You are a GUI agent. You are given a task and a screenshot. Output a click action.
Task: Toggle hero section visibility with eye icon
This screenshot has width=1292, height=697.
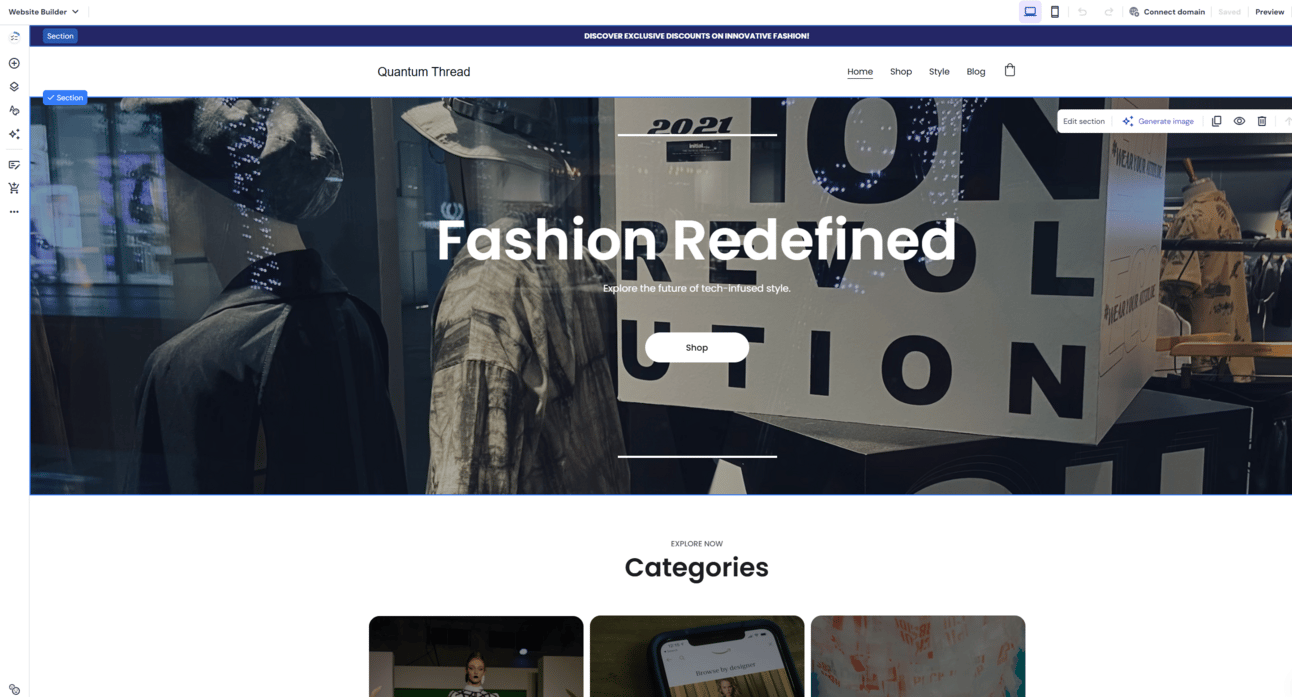[x=1239, y=121]
